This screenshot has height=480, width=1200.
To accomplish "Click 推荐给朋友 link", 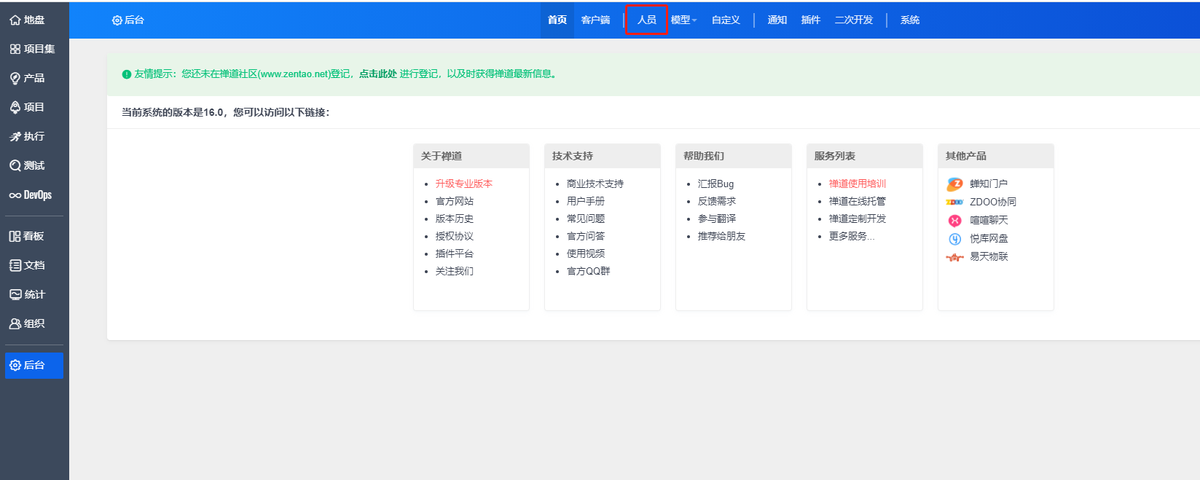I will point(722,237).
